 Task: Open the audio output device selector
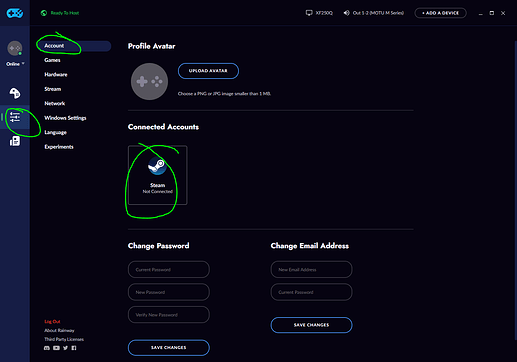pos(374,13)
